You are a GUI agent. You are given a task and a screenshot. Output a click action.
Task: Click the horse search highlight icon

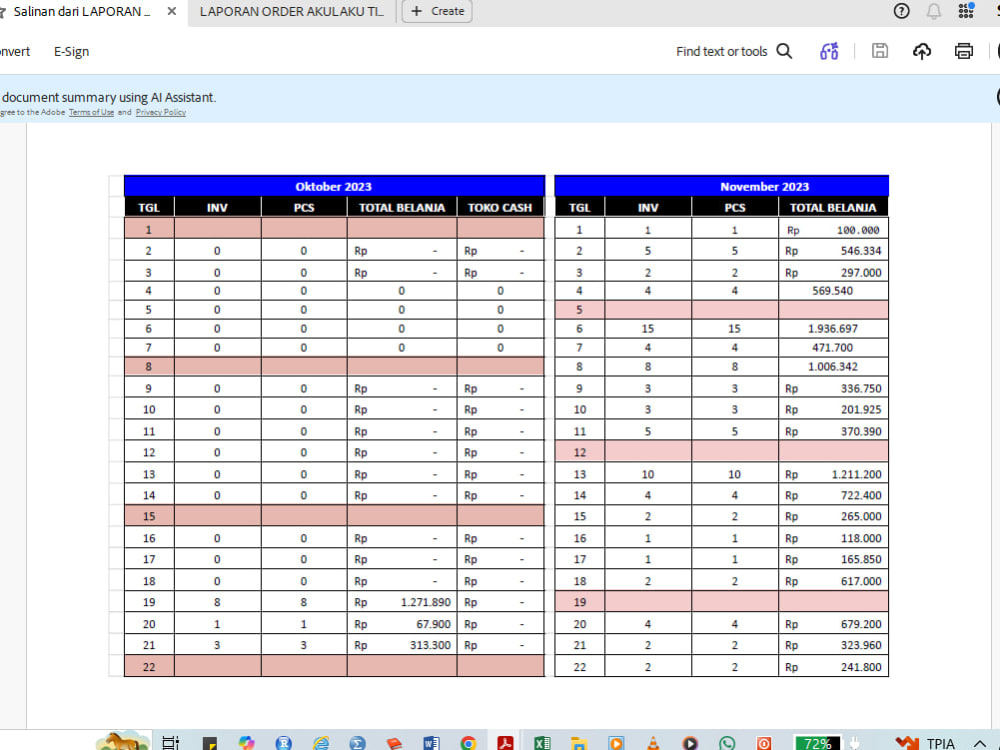[x=122, y=741]
